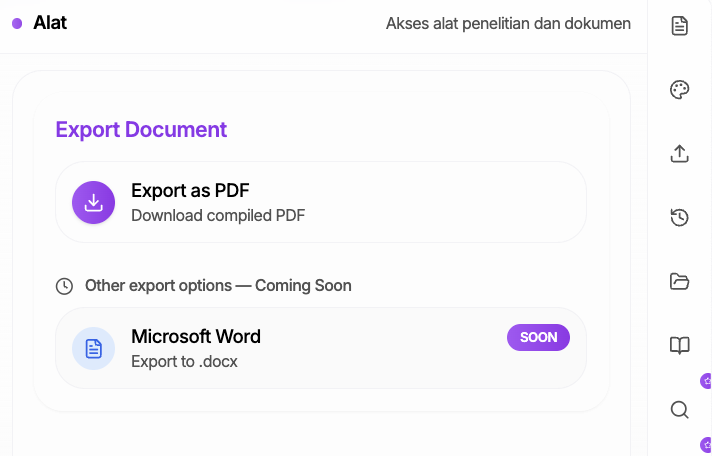
Task: Open the version history clock icon
Action: click(679, 217)
